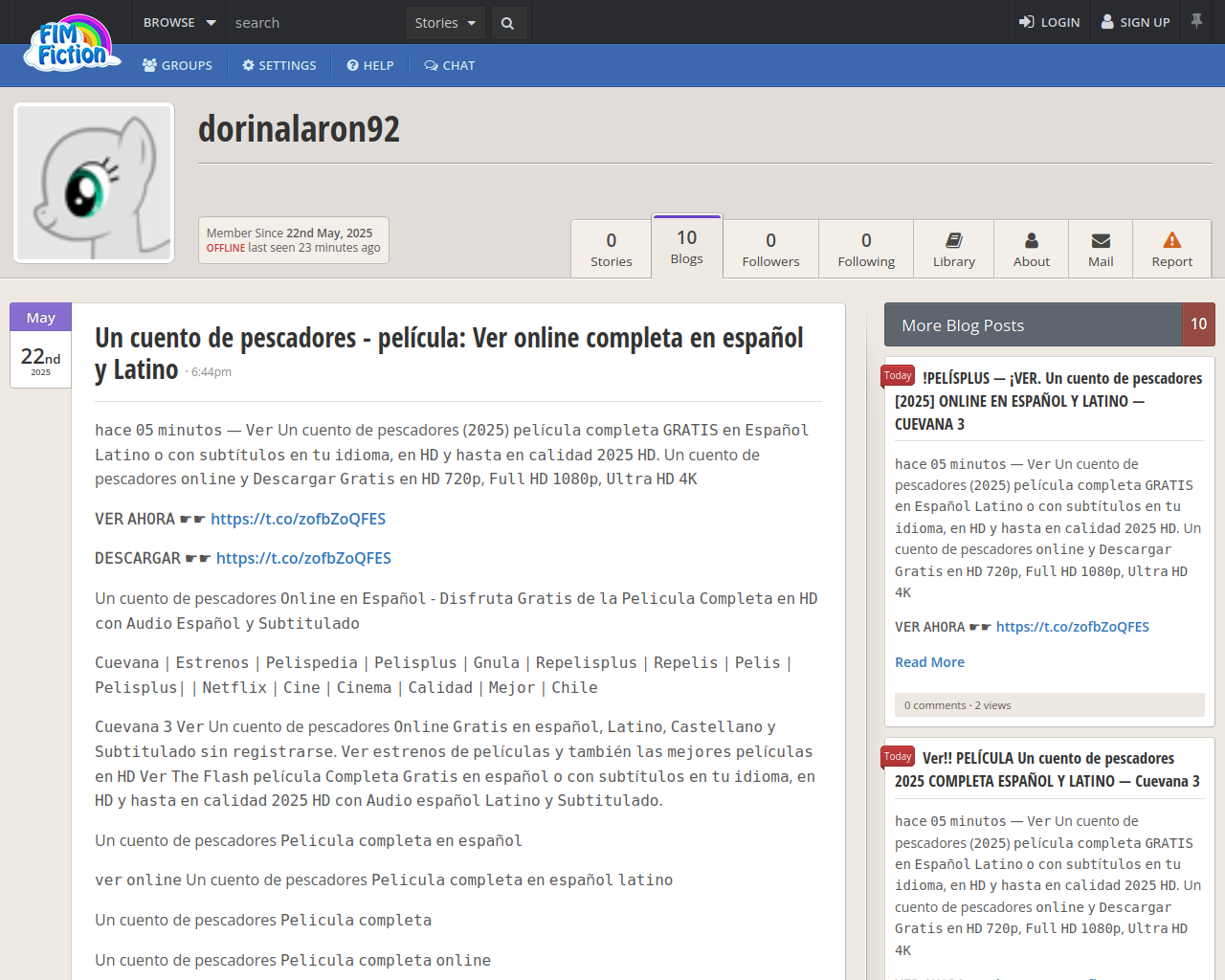Screen dimensions: 1225x980
Task: Open the !PELÍSPLUS sidebar post title
Action: tap(1049, 401)
